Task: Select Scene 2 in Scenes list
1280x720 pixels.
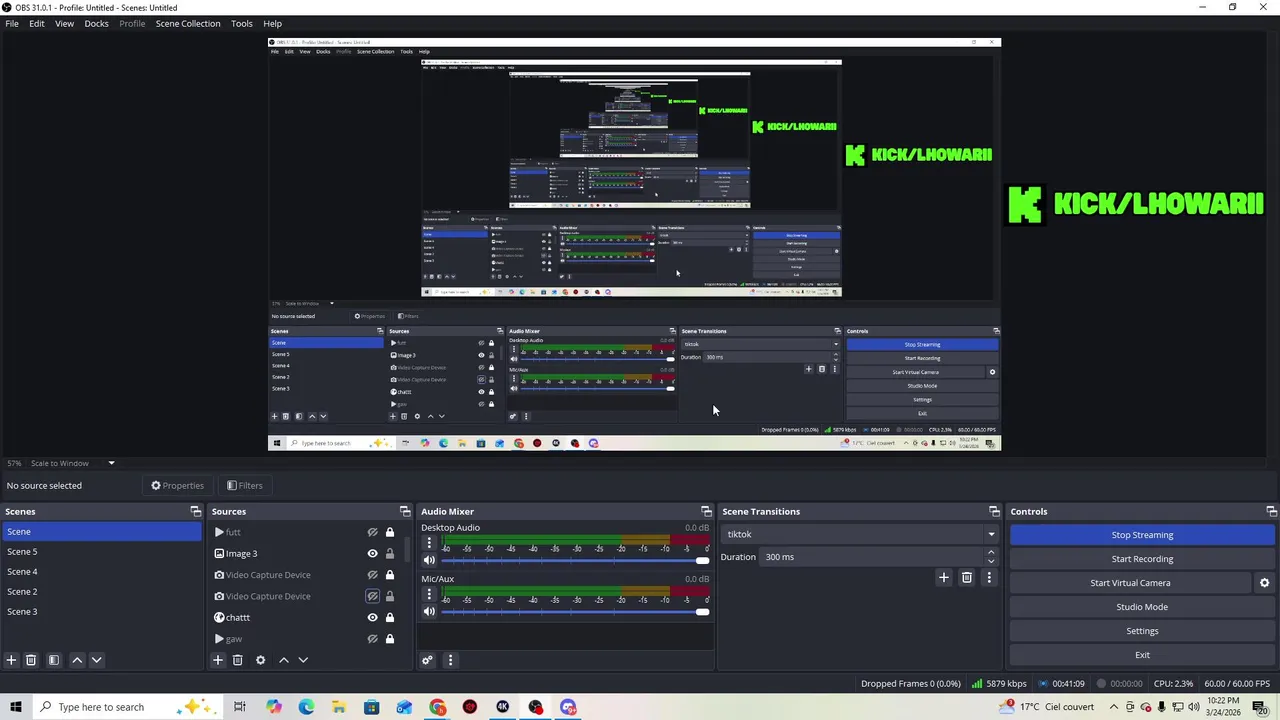Action: (x=101, y=592)
